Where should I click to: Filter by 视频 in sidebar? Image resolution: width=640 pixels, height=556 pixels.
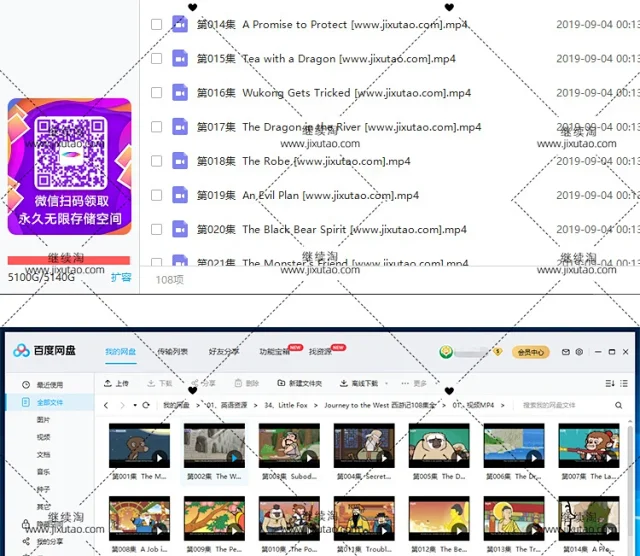tap(43, 437)
